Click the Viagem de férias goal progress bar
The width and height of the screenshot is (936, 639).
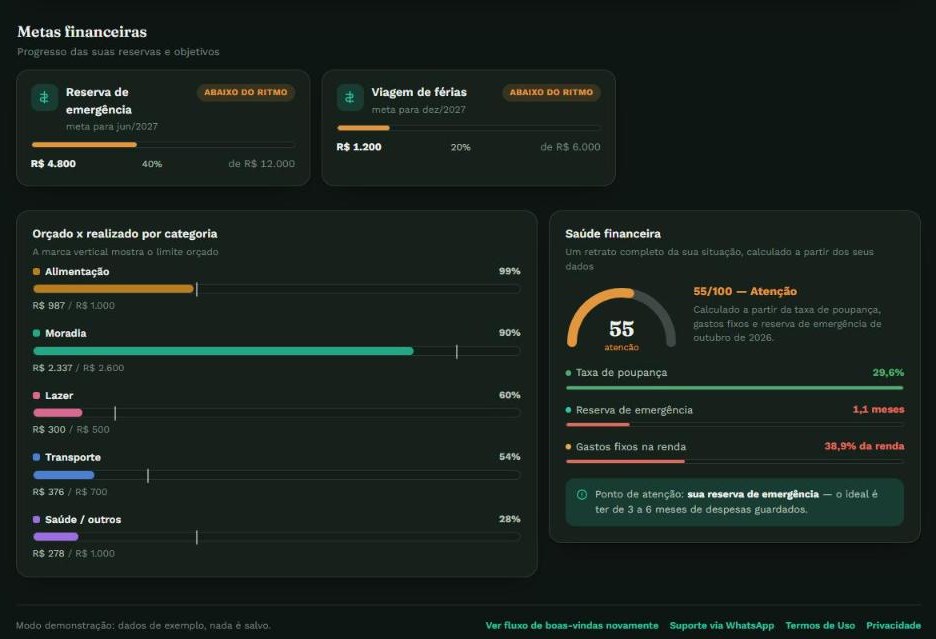[x=469, y=128]
